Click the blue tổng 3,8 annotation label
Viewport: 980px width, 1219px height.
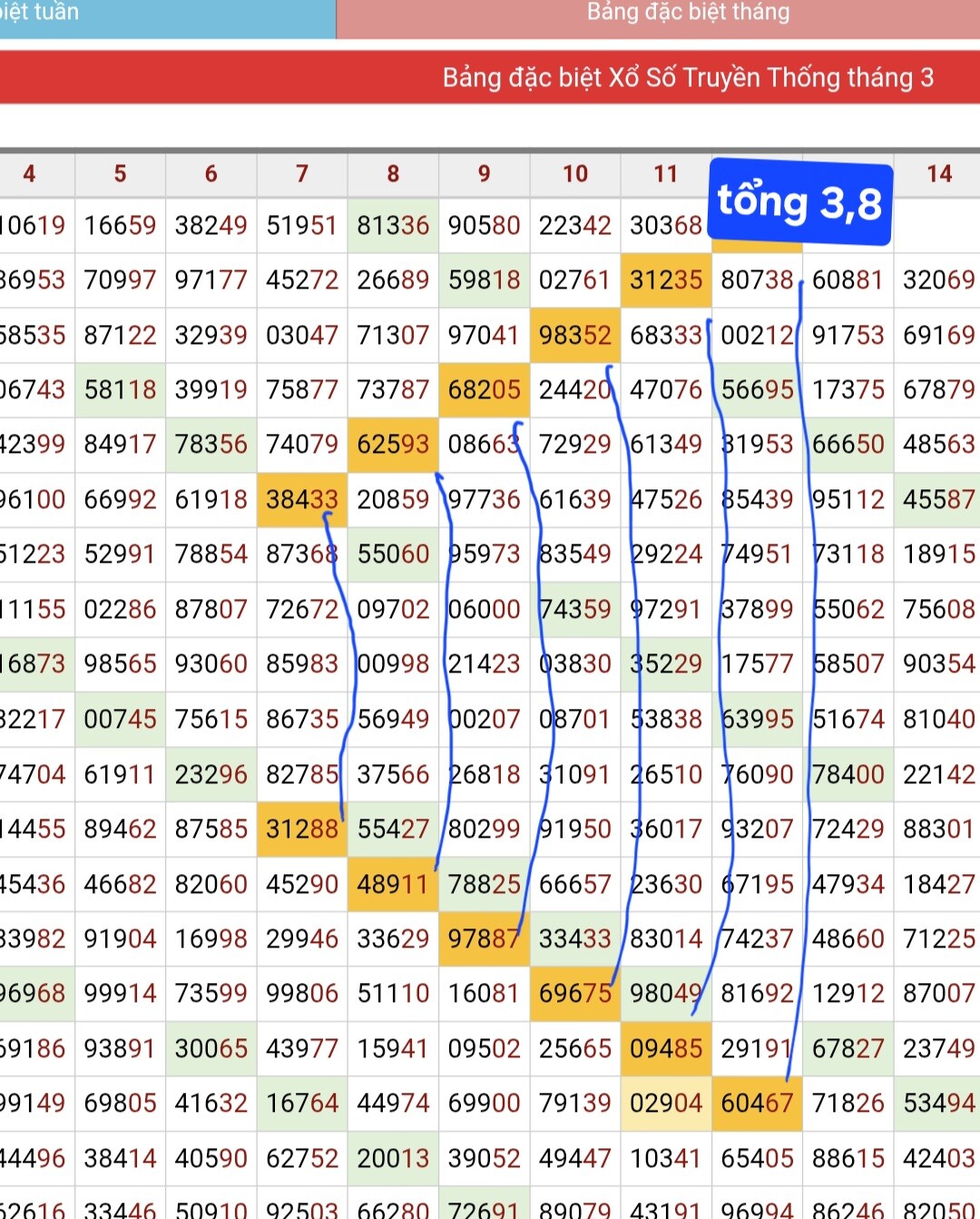pos(799,202)
